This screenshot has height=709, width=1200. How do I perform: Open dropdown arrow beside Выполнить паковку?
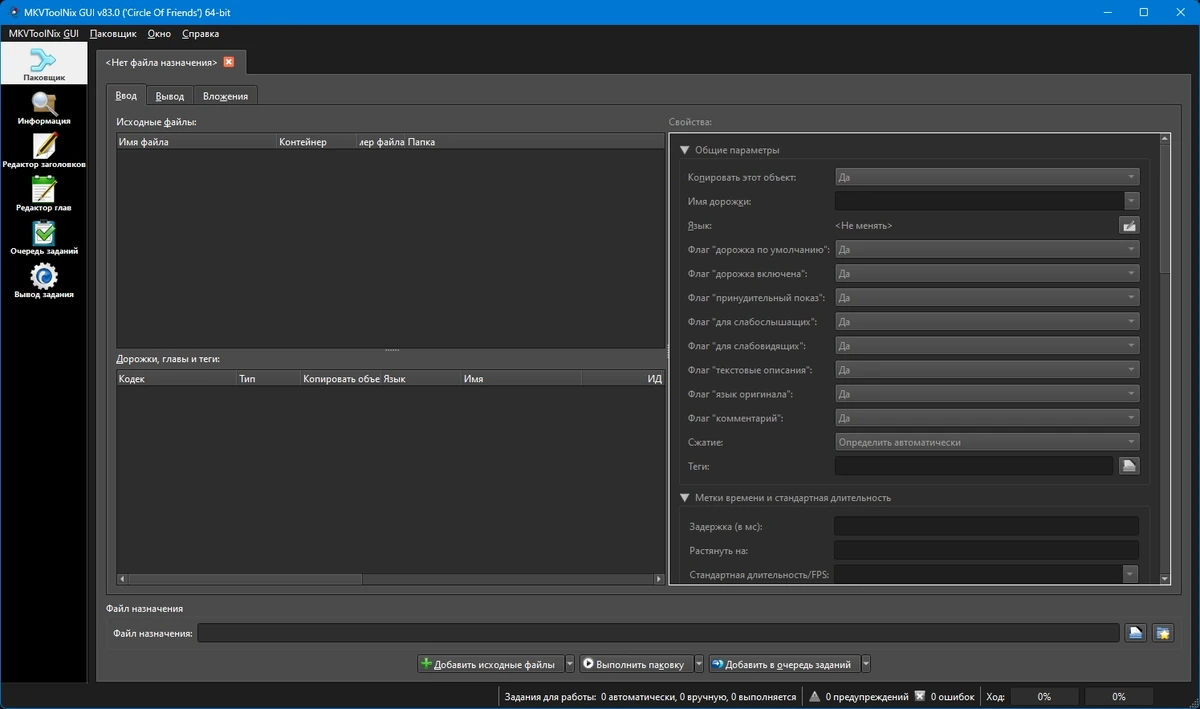point(699,664)
